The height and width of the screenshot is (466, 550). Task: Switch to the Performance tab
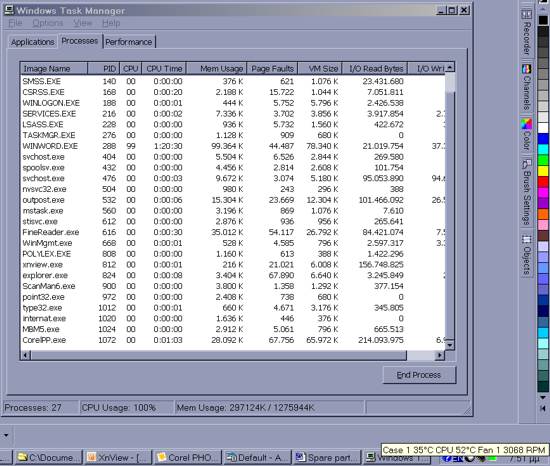coord(129,42)
